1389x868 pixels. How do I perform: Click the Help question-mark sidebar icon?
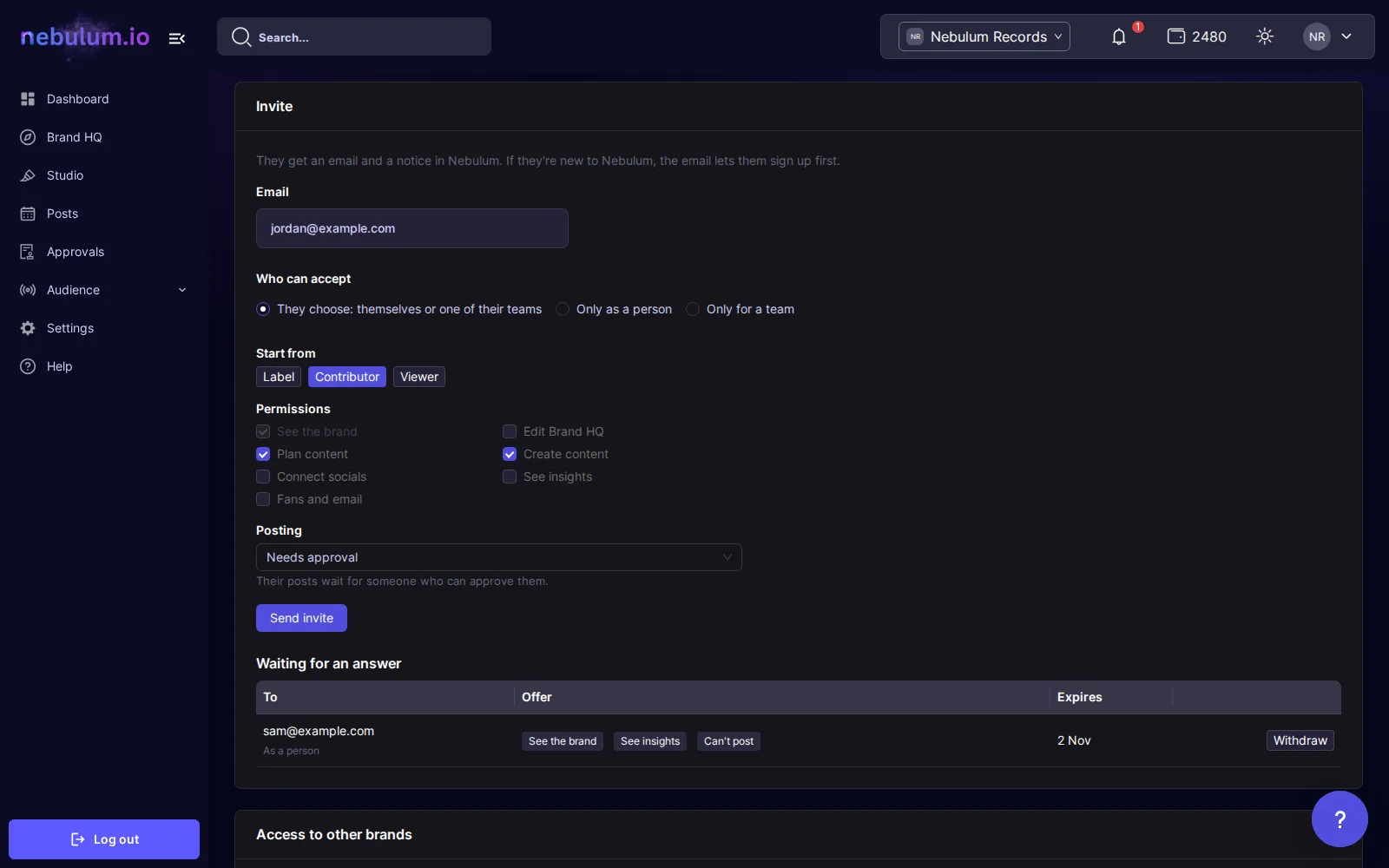[x=28, y=366]
